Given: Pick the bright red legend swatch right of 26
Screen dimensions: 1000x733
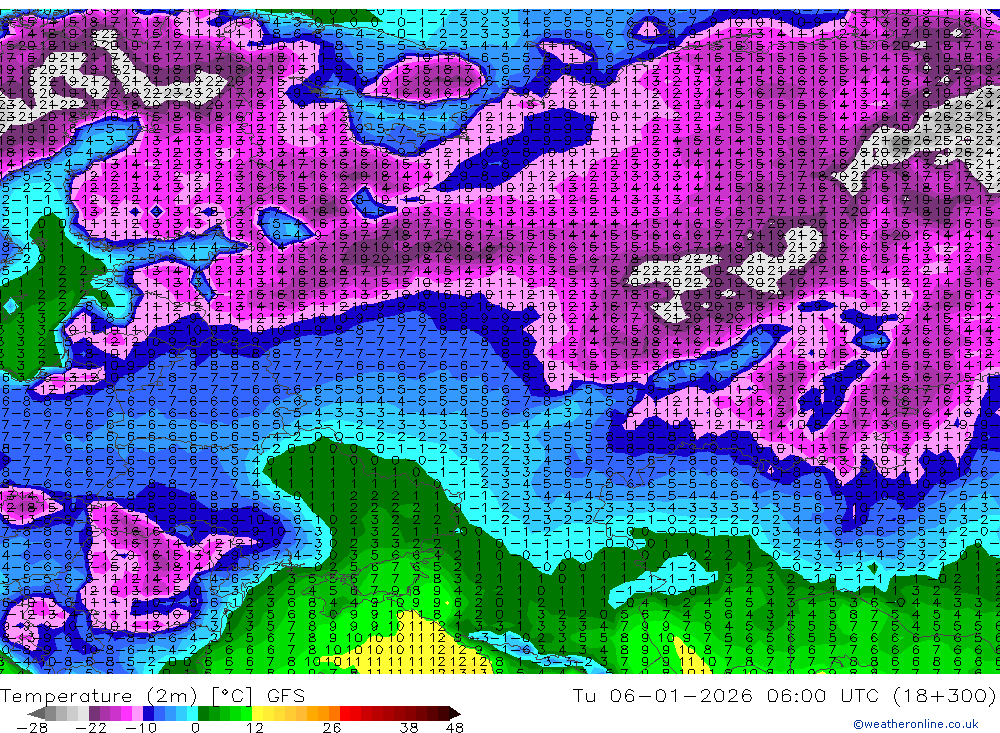Looking at the screenshot, I should pos(345,713).
